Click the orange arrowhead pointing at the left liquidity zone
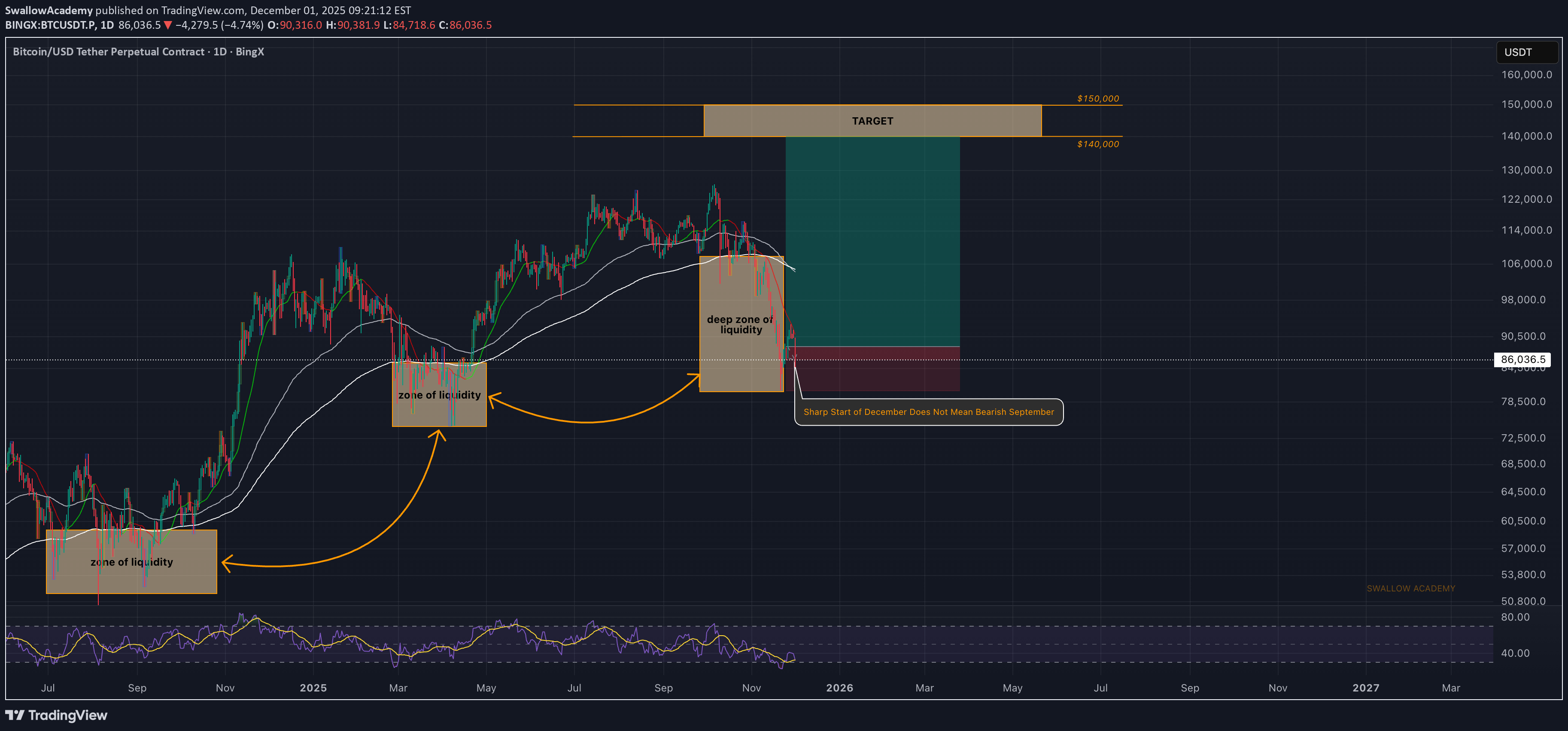The height and width of the screenshot is (731, 1568). 225,563
